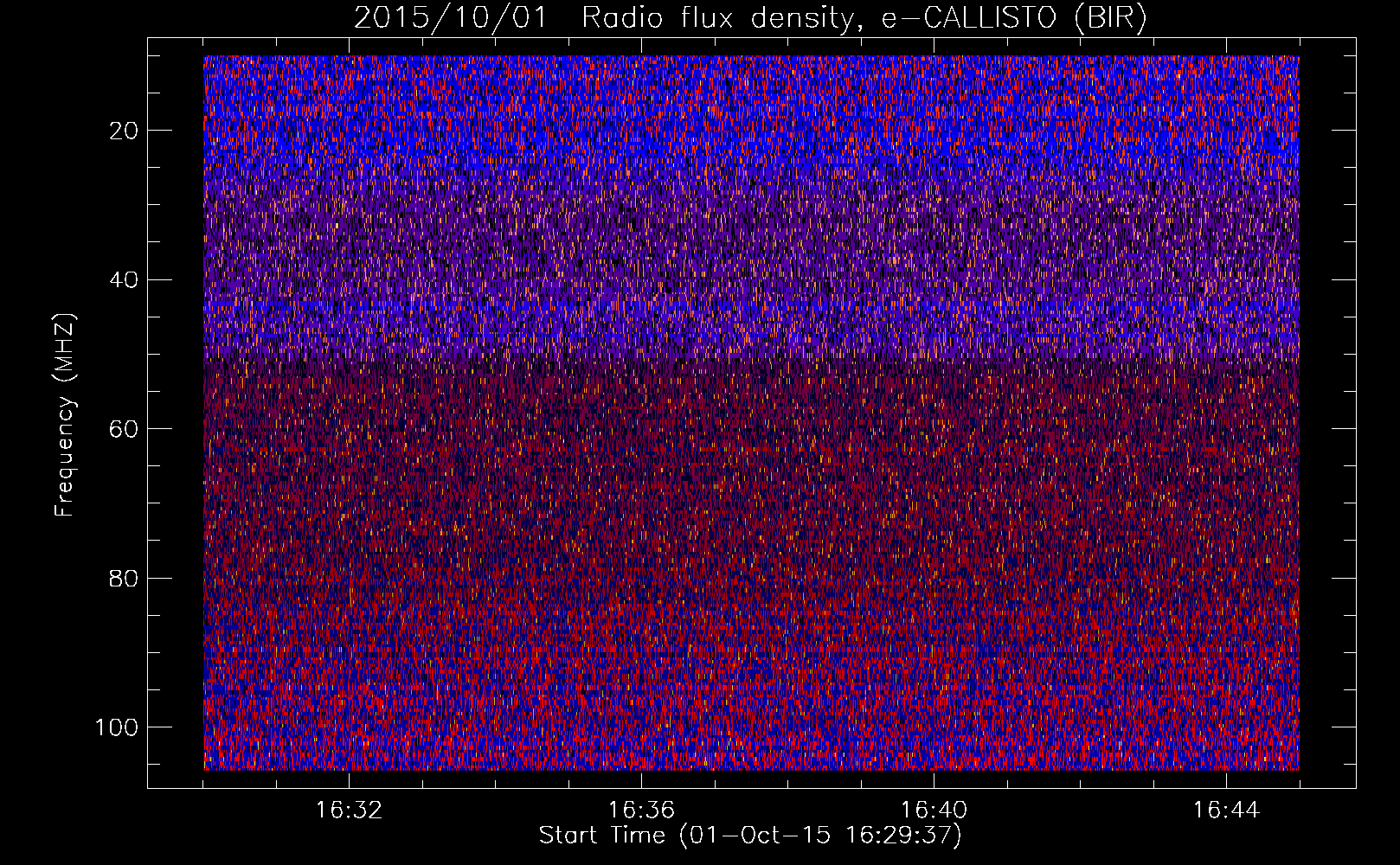The height and width of the screenshot is (865, 1400).
Task: Click the '40' frequency tick label
Action: click(x=125, y=280)
